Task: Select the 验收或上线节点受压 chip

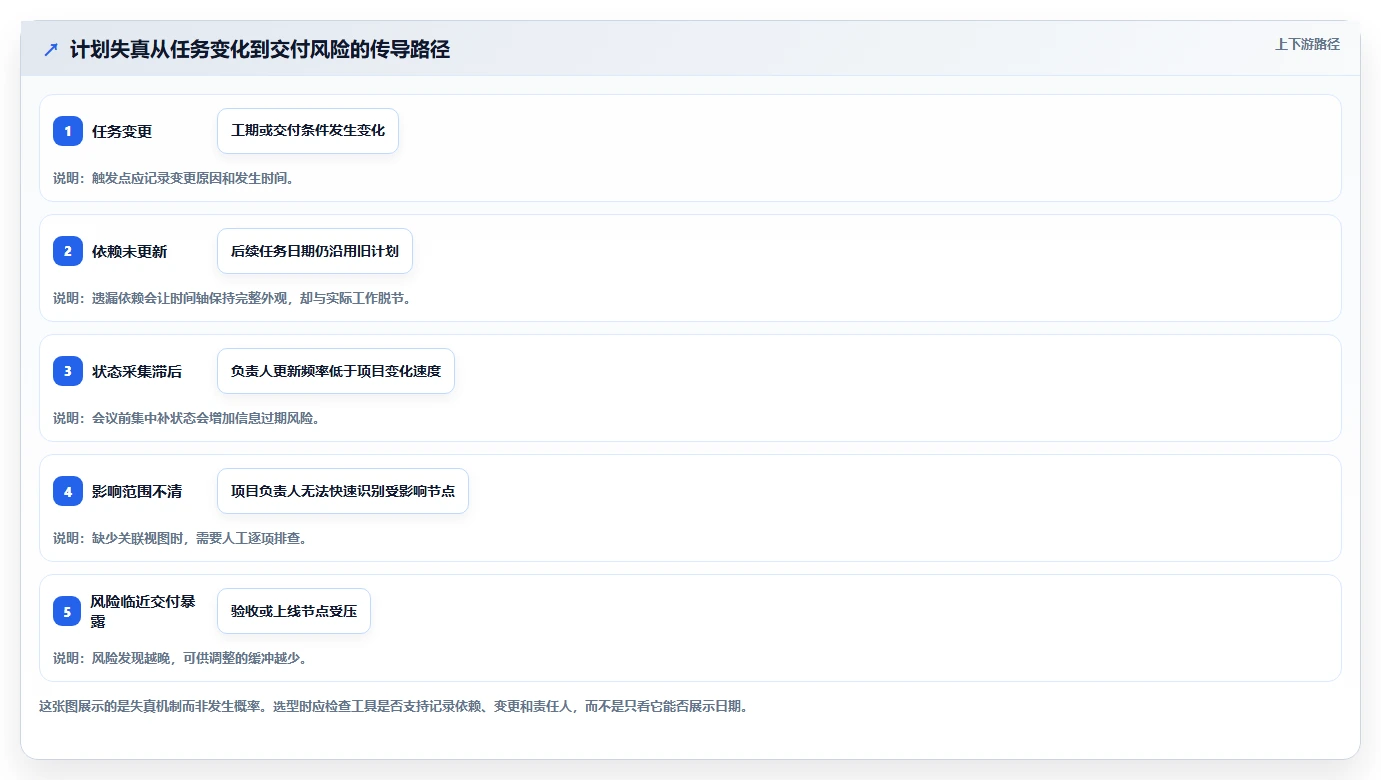Action: (294, 611)
